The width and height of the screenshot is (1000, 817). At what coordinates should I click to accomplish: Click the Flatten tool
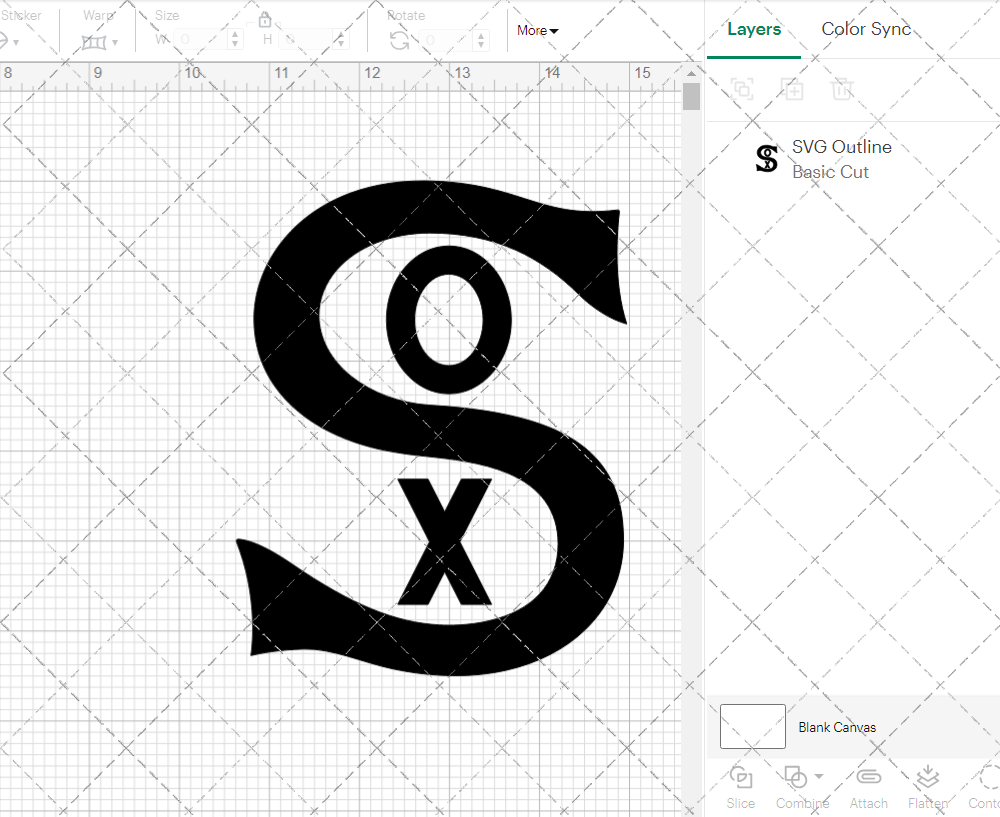(927, 788)
